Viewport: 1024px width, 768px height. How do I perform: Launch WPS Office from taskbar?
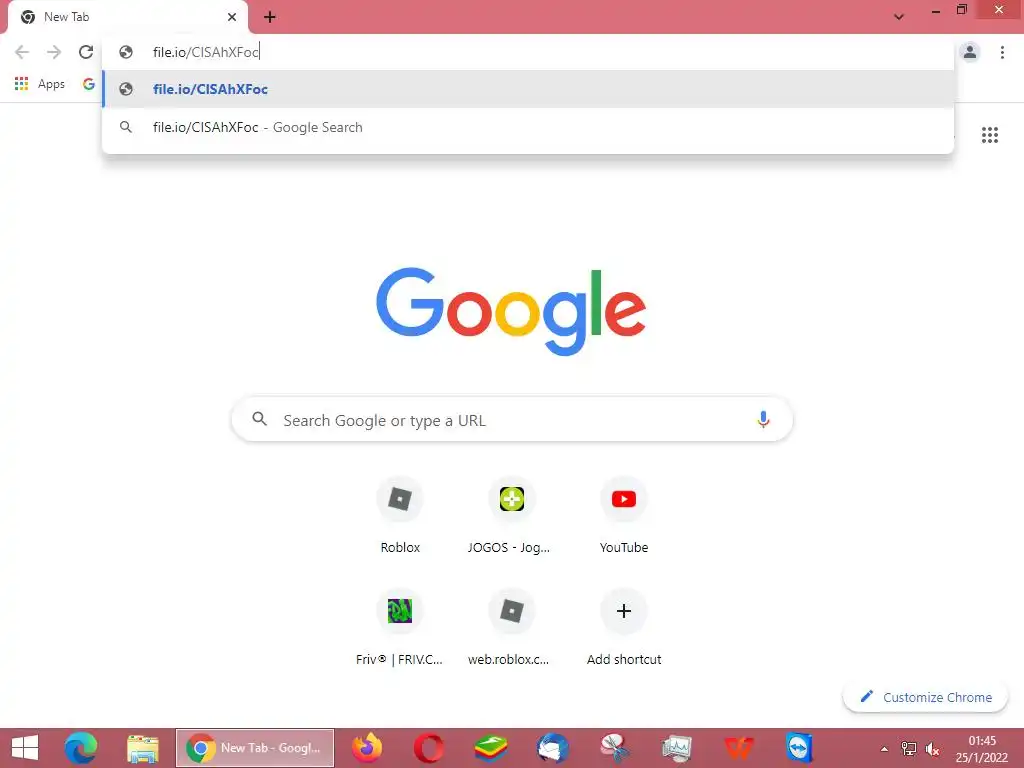click(739, 748)
